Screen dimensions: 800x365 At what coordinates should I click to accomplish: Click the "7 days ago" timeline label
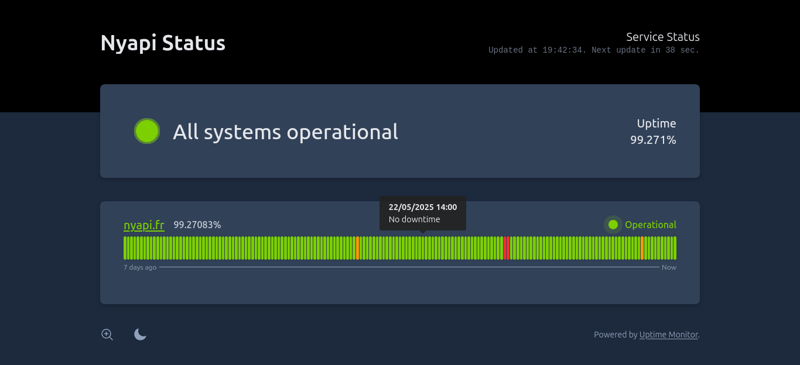140,267
